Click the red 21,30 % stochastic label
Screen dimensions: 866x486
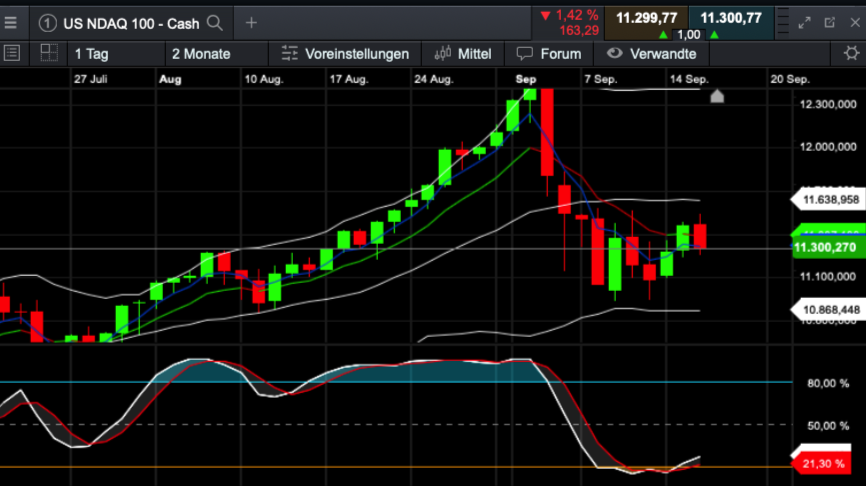pos(821,463)
